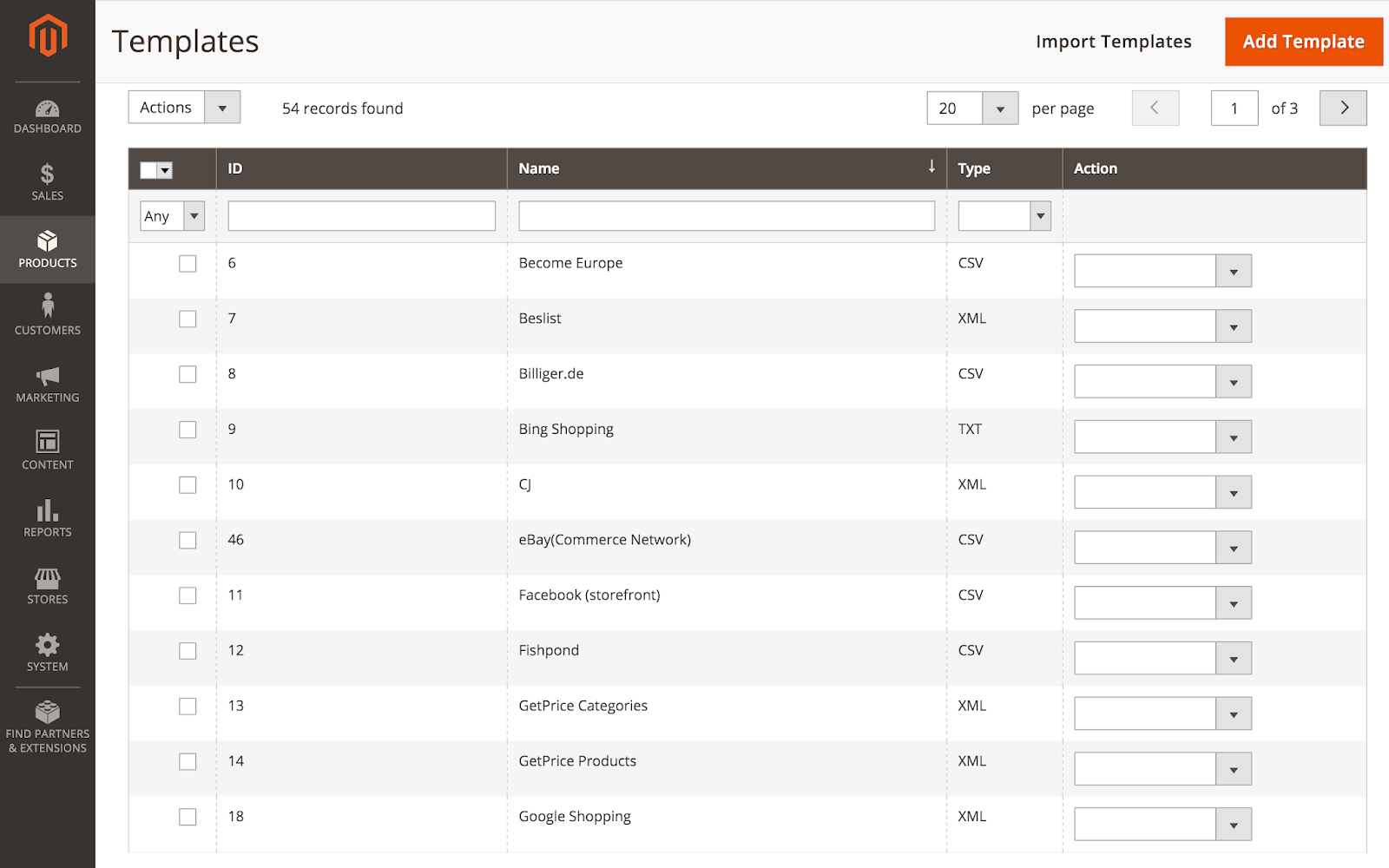
Task: Select checkbox for Bing Shopping row
Action: click(x=188, y=430)
